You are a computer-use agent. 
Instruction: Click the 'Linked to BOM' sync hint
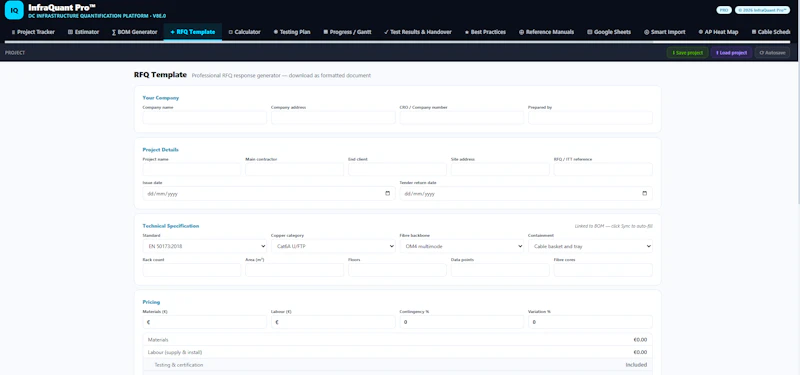(x=613, y=226)
